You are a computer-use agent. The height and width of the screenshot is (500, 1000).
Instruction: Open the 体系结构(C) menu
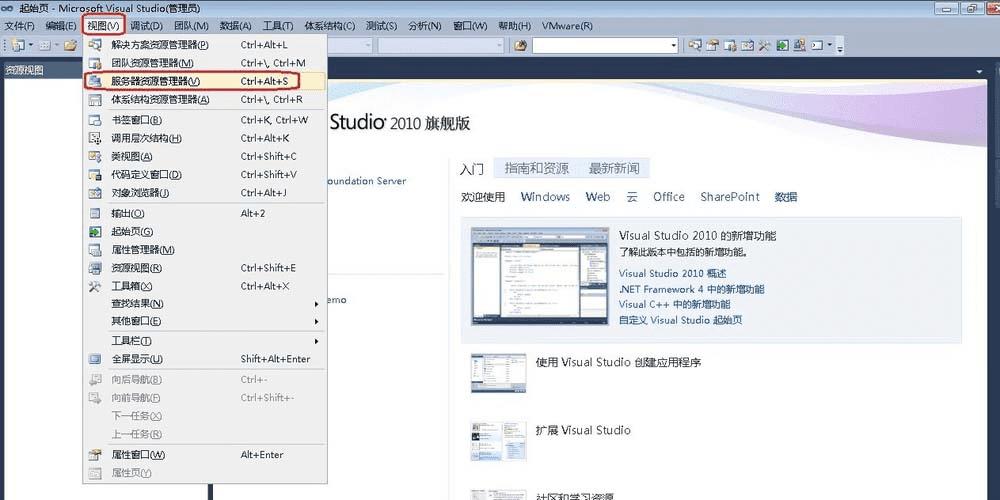point(329,26)
